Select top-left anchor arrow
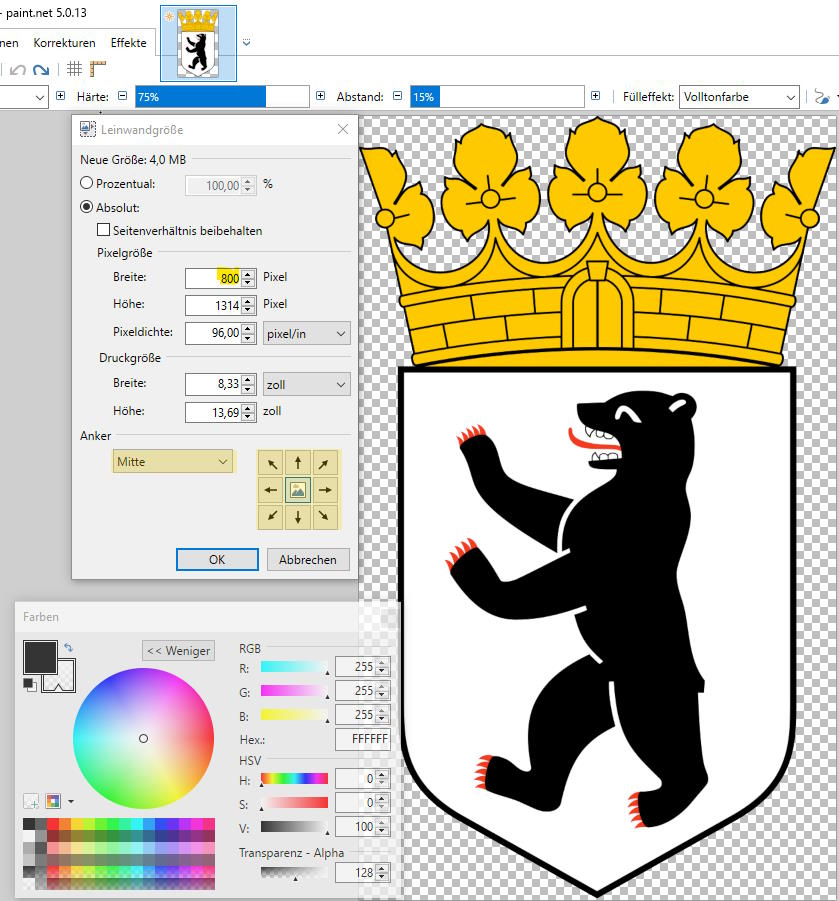839x901 pixels. (x=272, y=463)
